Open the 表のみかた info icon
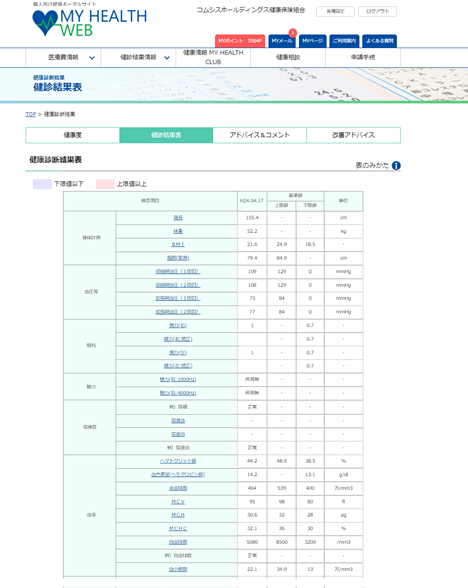 [396, 165]
